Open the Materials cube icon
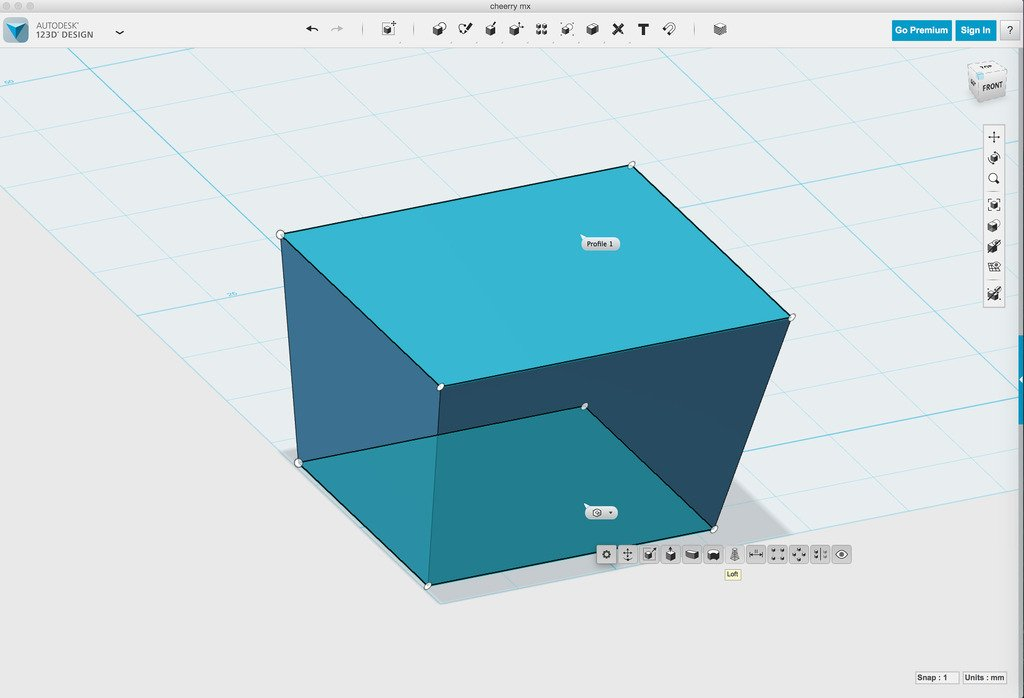Image resolution: width=1024 pixels, height=698 pixels. [720, 29]
